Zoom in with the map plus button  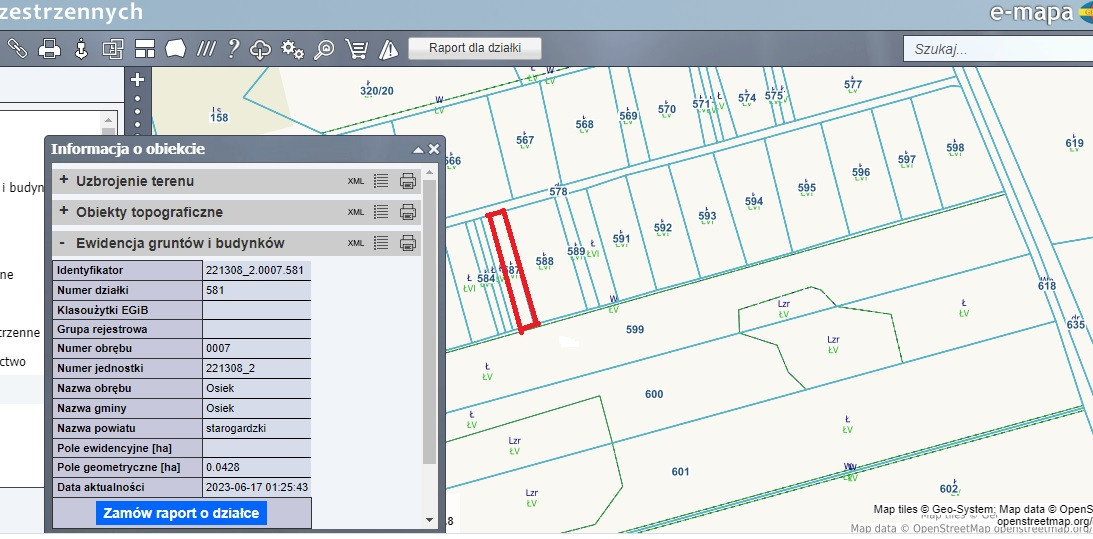[x=138, y=80]
